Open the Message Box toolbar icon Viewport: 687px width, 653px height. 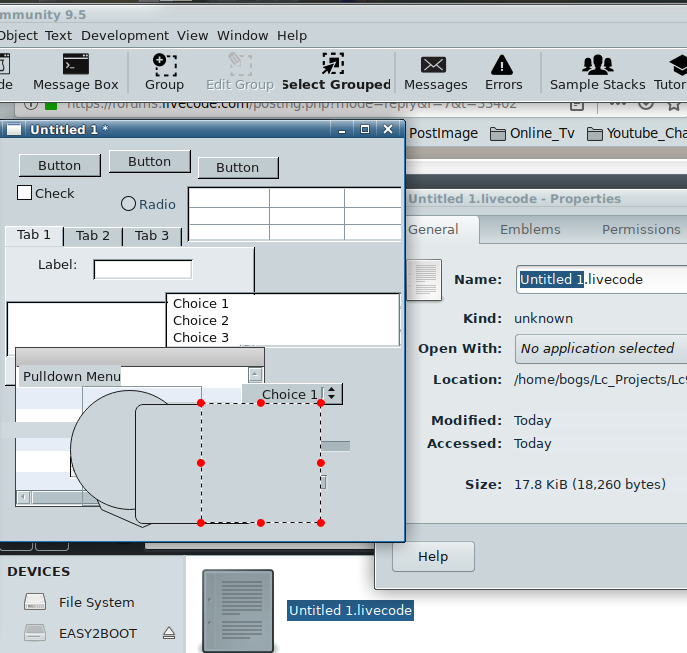(x=75, y=65)
